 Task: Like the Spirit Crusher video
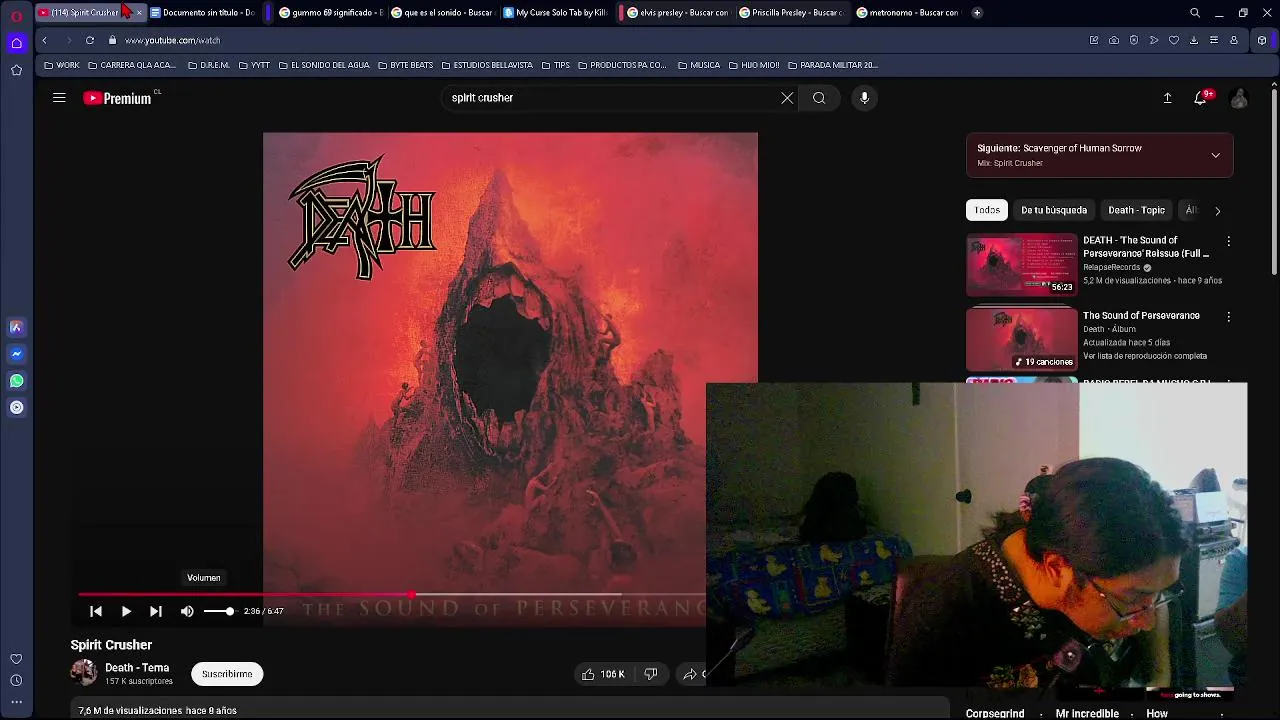[x=603, y=674]
